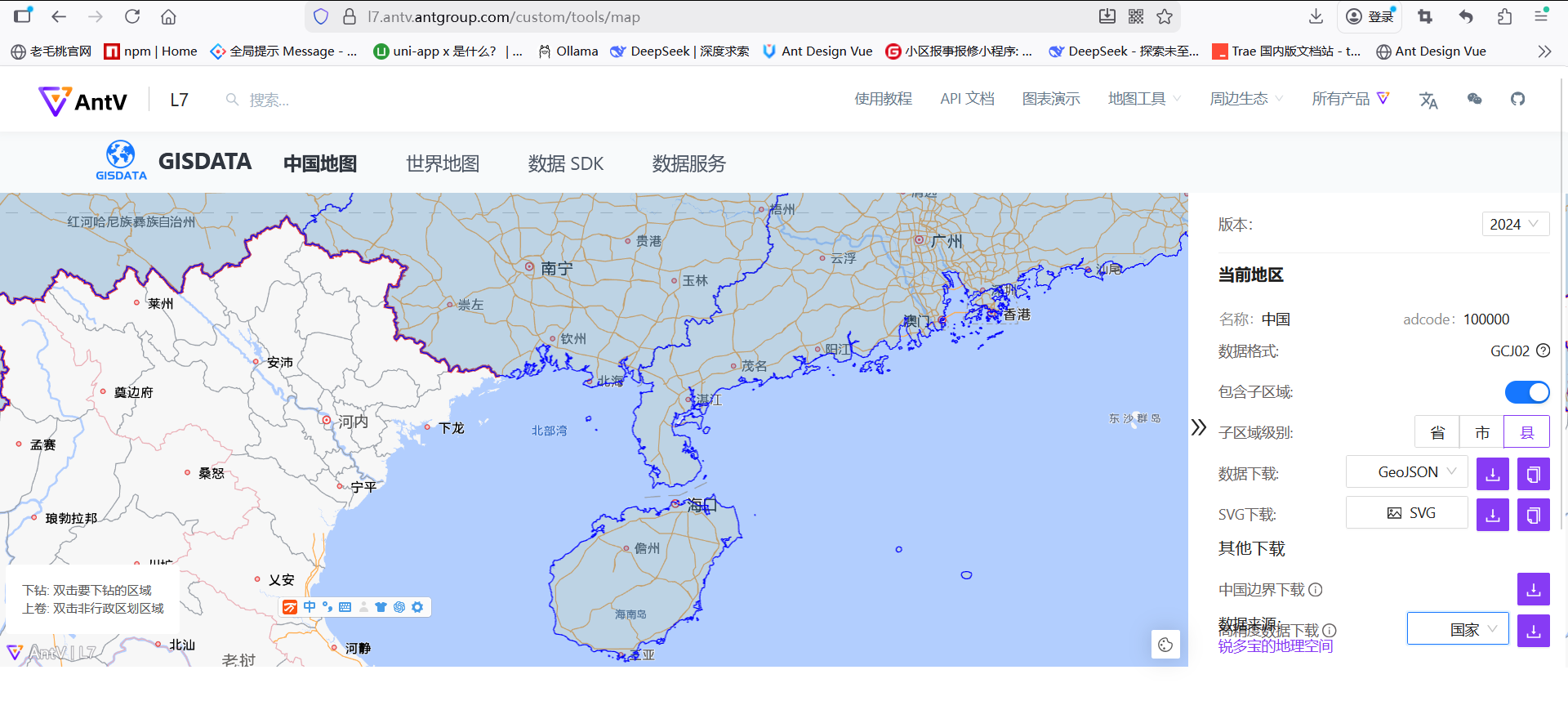Open the IME settings gear icon
Viewport: 1568px width, 719px height.
417,607
